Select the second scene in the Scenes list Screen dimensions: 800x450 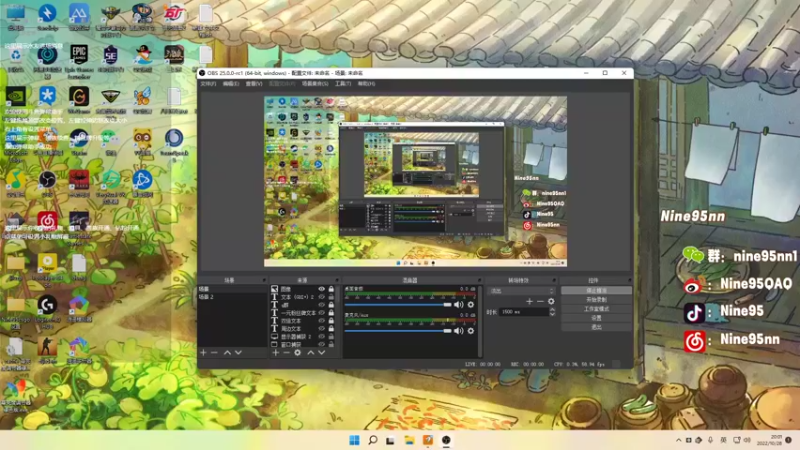pyautogui.click(x=232, y=297)
